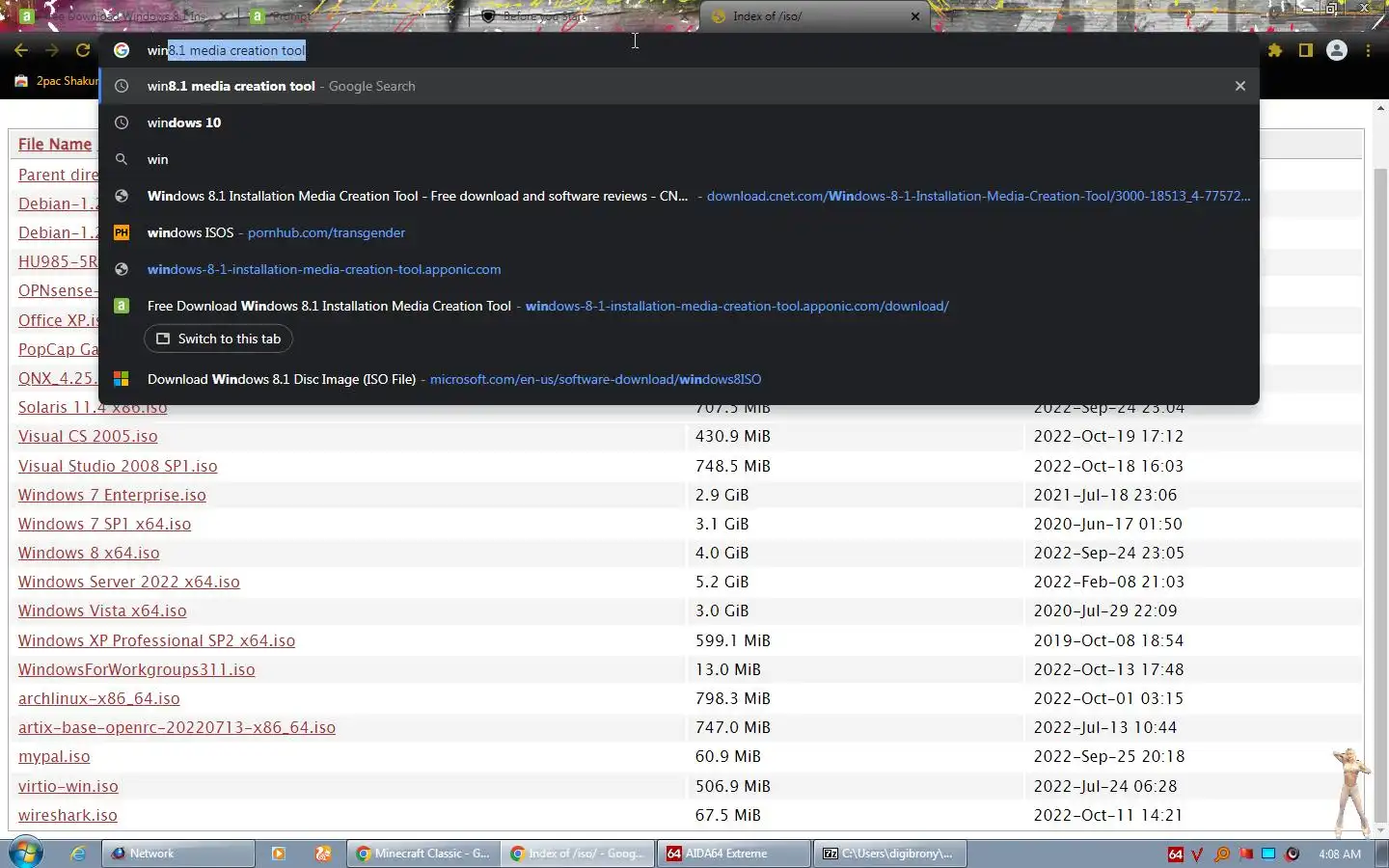Choose the win8.1 media creation tool Google Search suggestion
Image resolution: width=1389 pixels, height=868 pixels.
679,86
